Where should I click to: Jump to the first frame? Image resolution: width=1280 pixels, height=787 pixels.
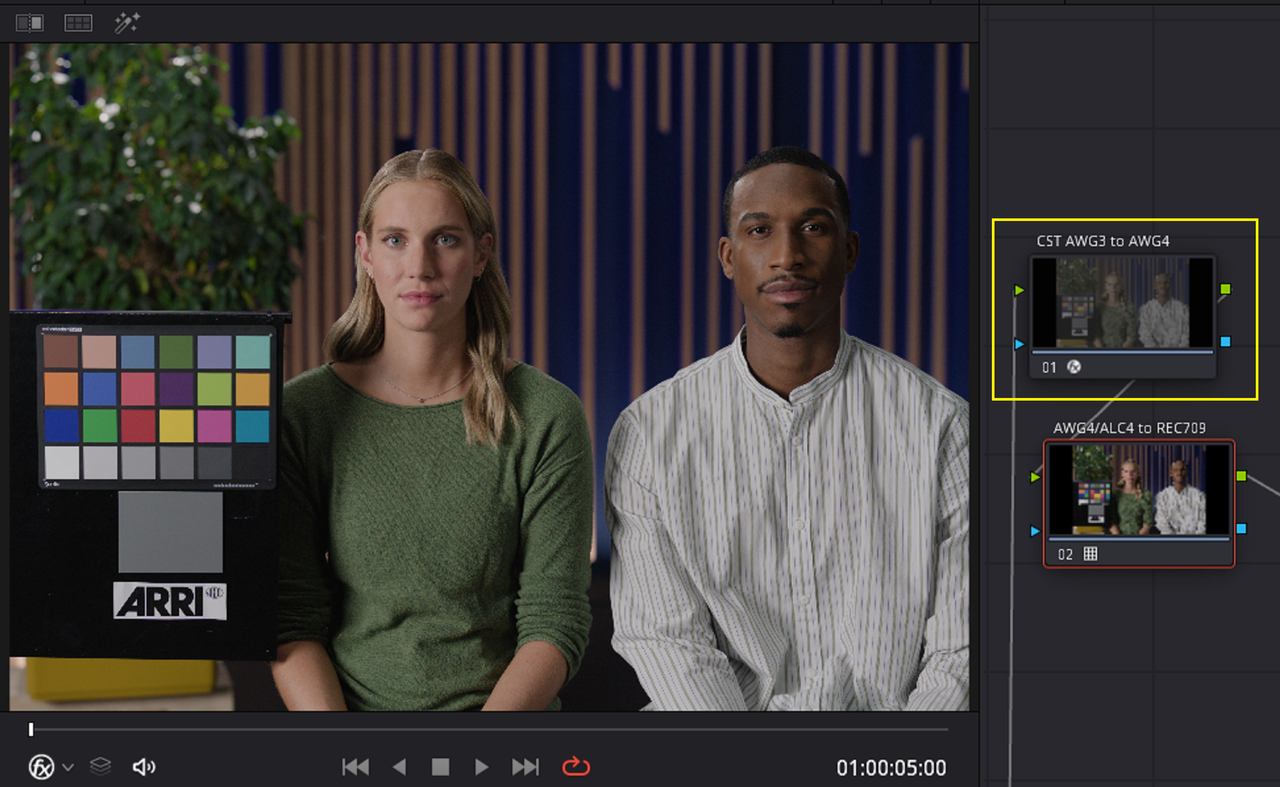pyautogui.click(x=355, y=767)
